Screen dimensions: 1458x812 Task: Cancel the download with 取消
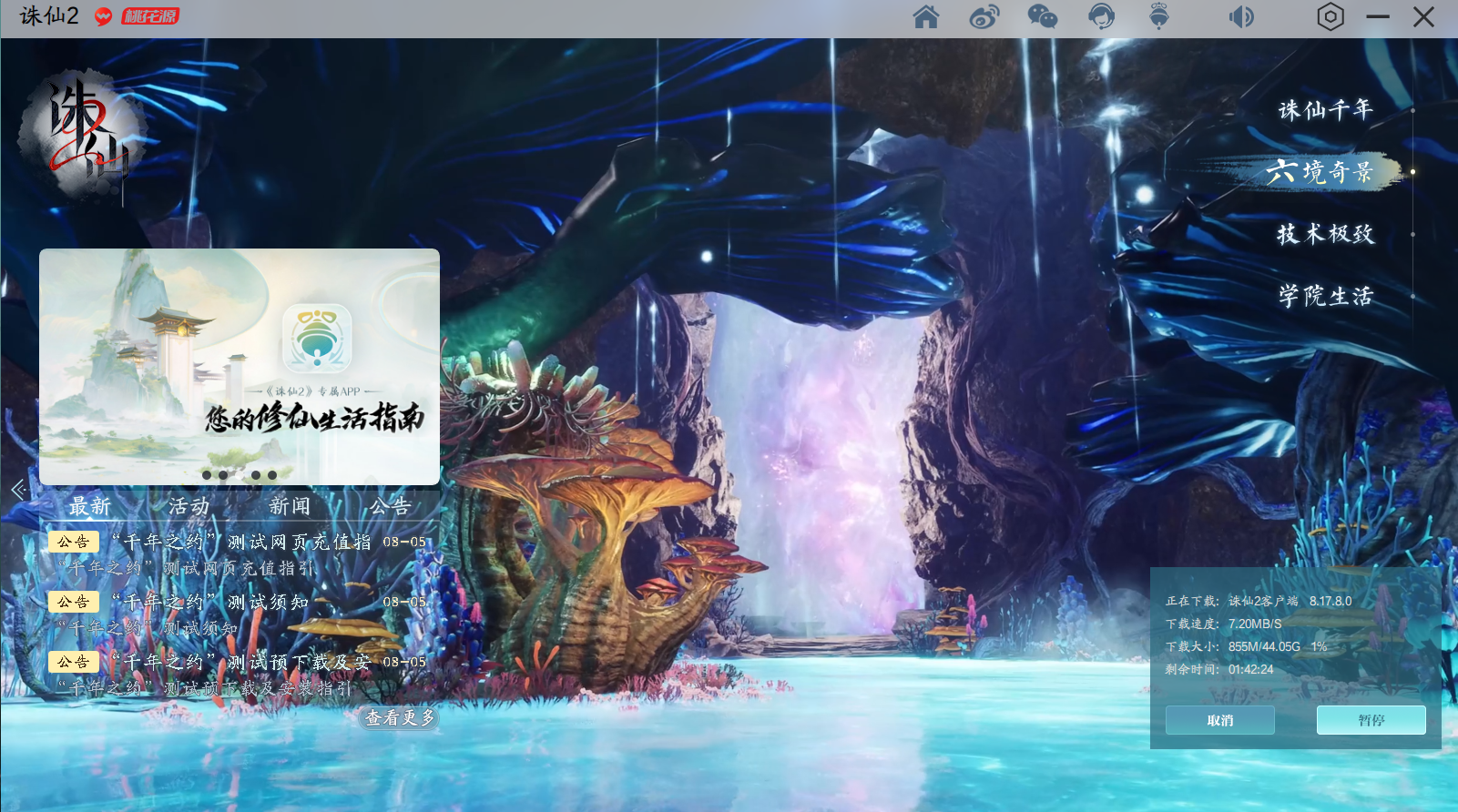click(1220, 720)
